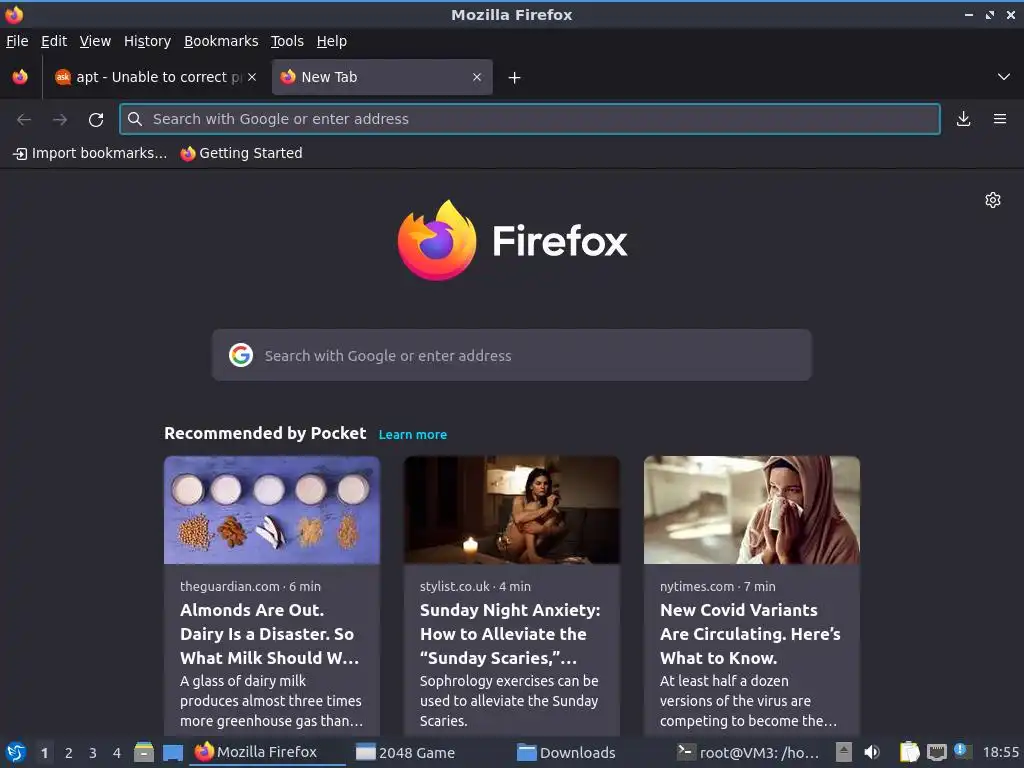Close the New Tab tab
The width and height of the screenshot is (1024, 768).
coord(477,77)
